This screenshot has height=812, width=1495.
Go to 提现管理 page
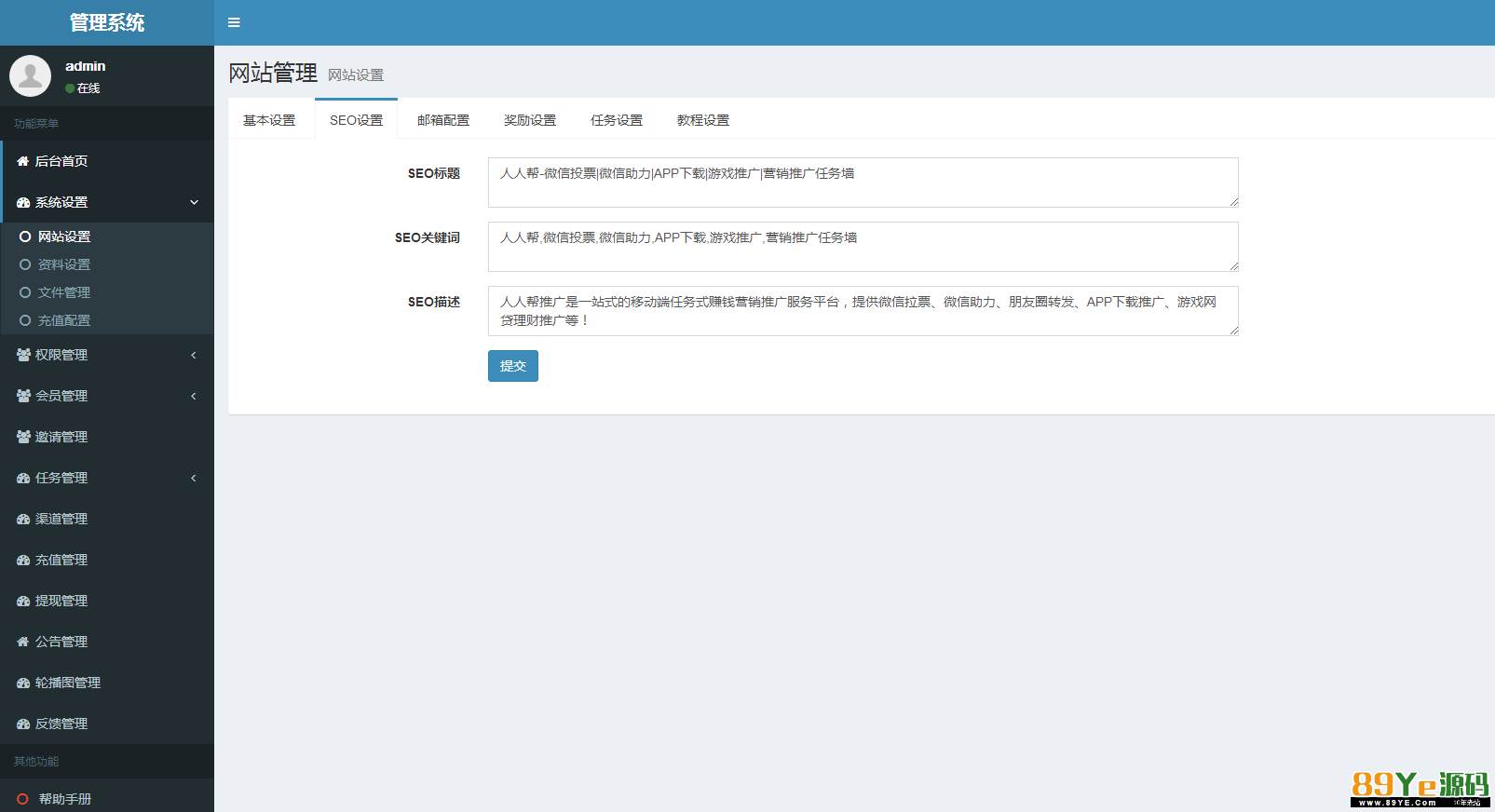107,601
